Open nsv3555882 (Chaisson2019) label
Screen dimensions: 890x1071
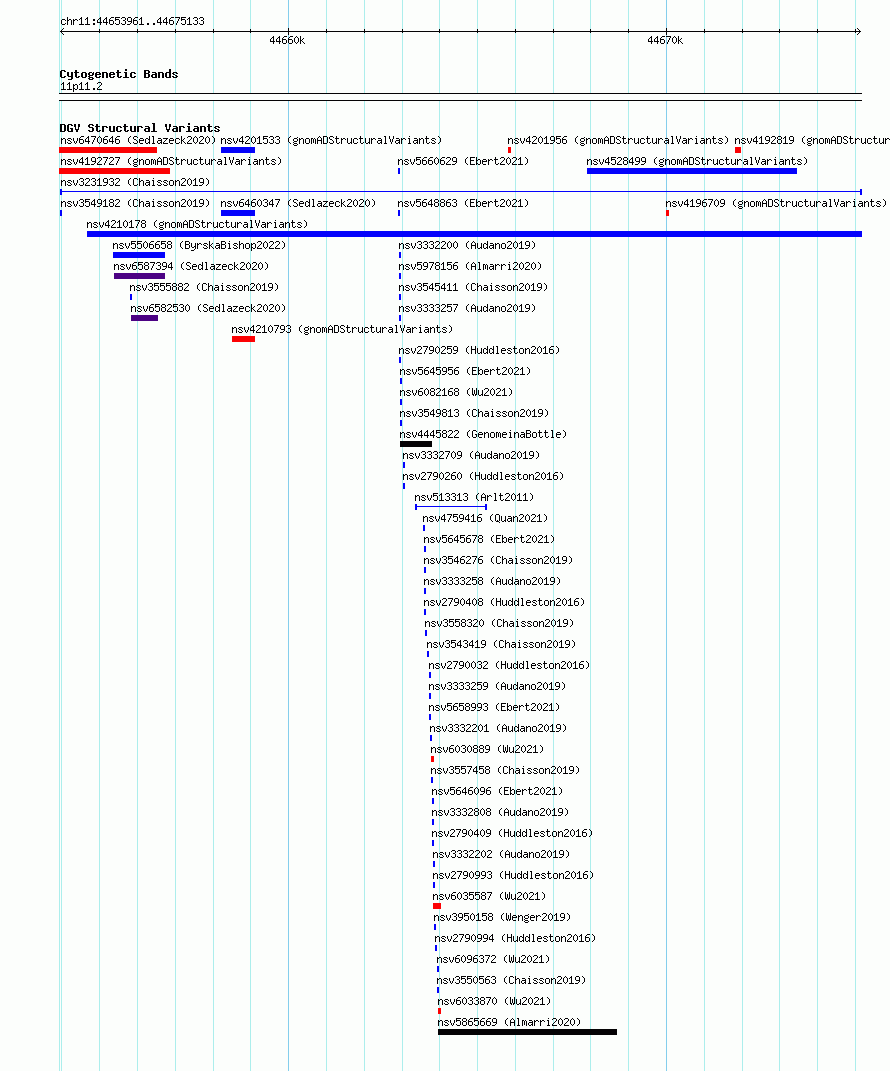(204, 288)
